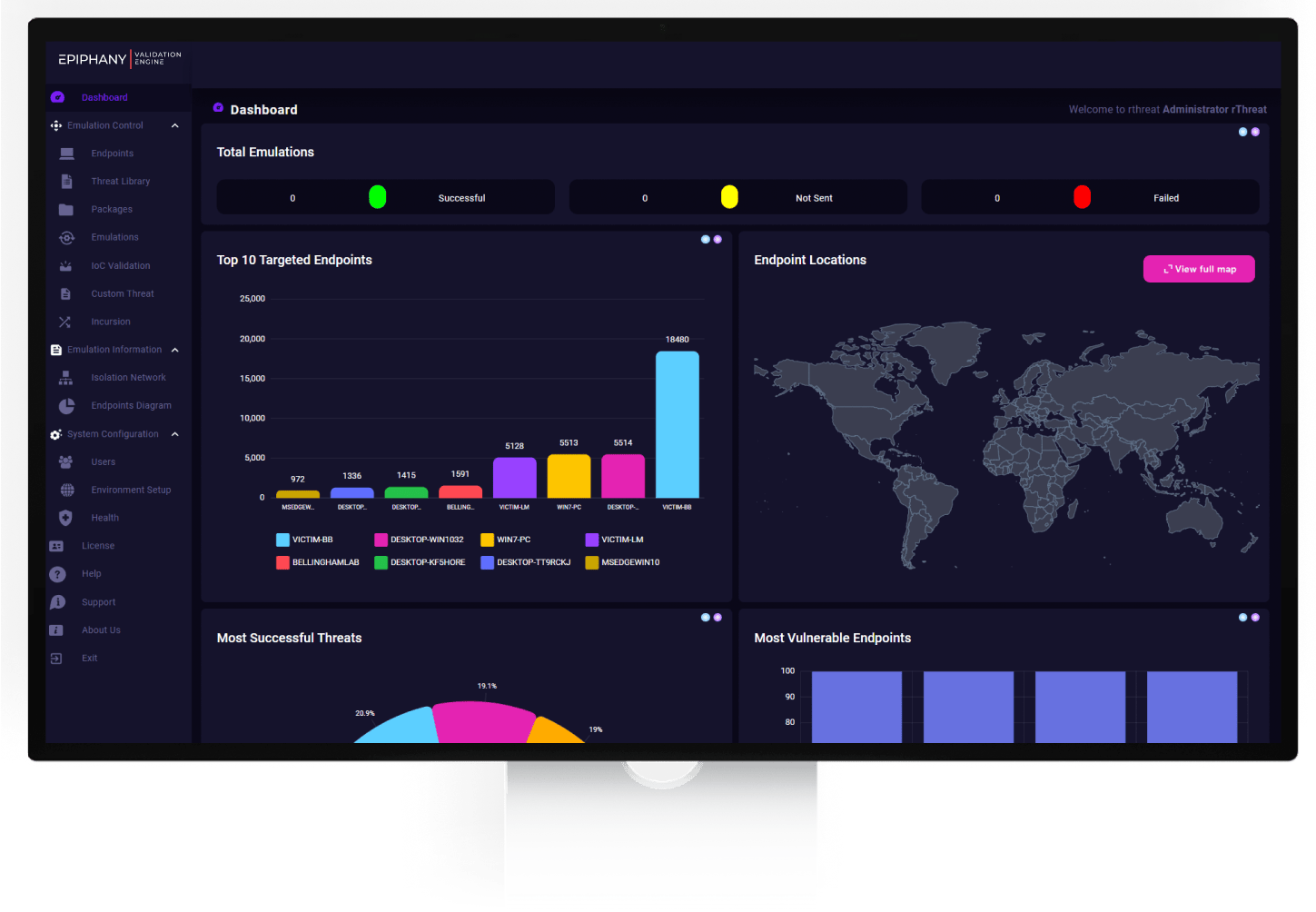
Task: Click the Dashboard page title icon
Action: pos(218,108)
